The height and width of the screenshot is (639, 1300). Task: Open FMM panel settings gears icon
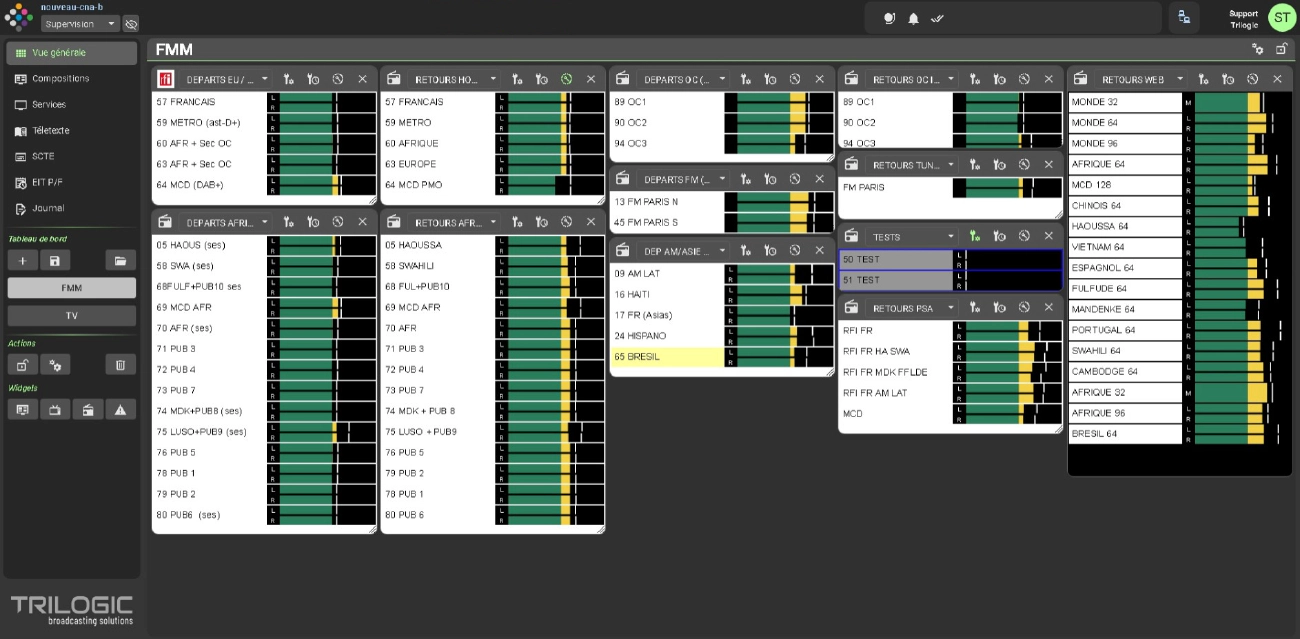coord(1258,49)
